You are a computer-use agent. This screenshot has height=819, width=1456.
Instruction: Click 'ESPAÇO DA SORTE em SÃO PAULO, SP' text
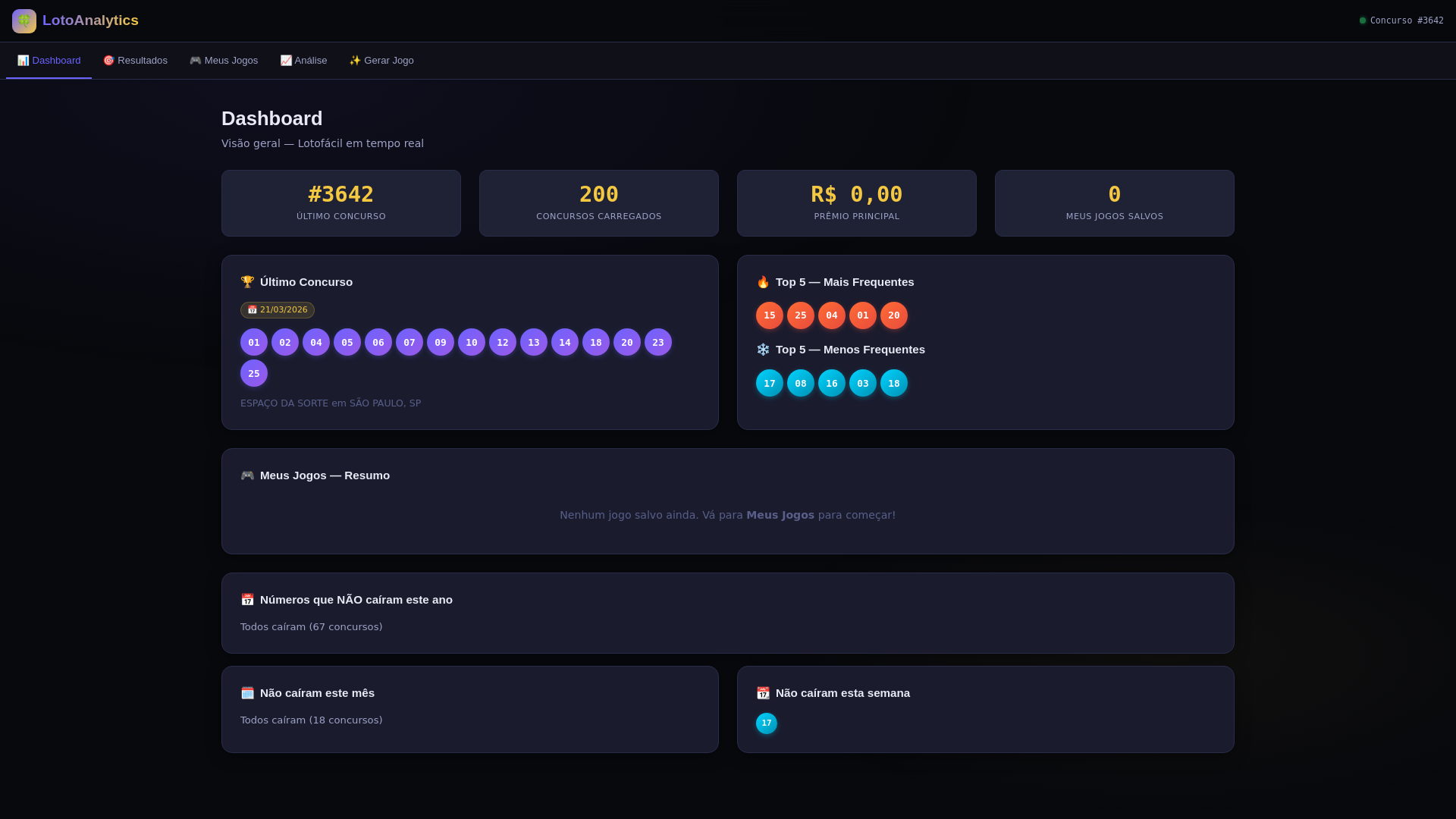pos(331,403)
